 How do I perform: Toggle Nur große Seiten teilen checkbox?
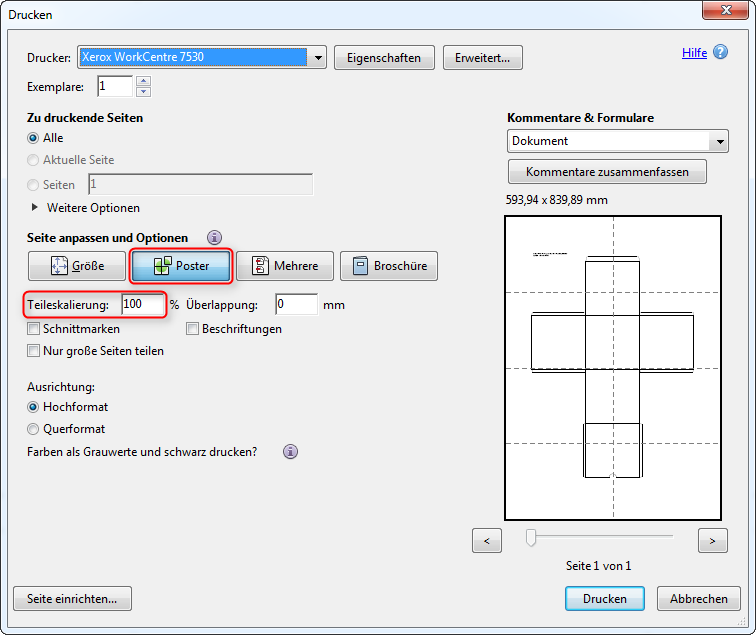pyautogui.click(x=33, y=351)
